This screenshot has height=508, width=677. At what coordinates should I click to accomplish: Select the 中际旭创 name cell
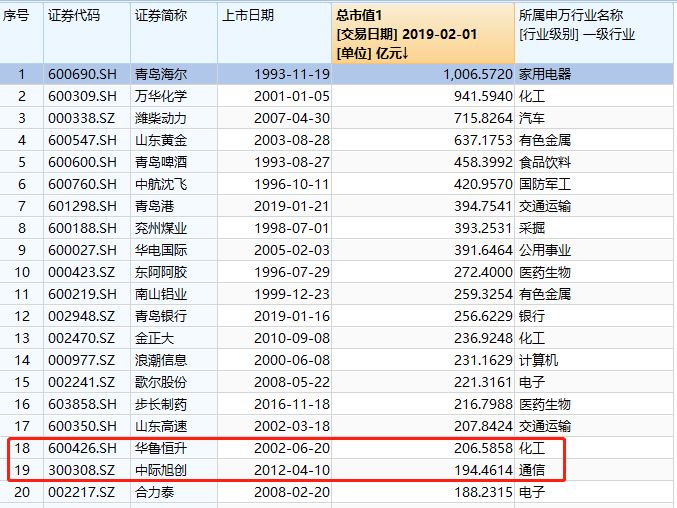pyautogui.click(x=174, y=470)
